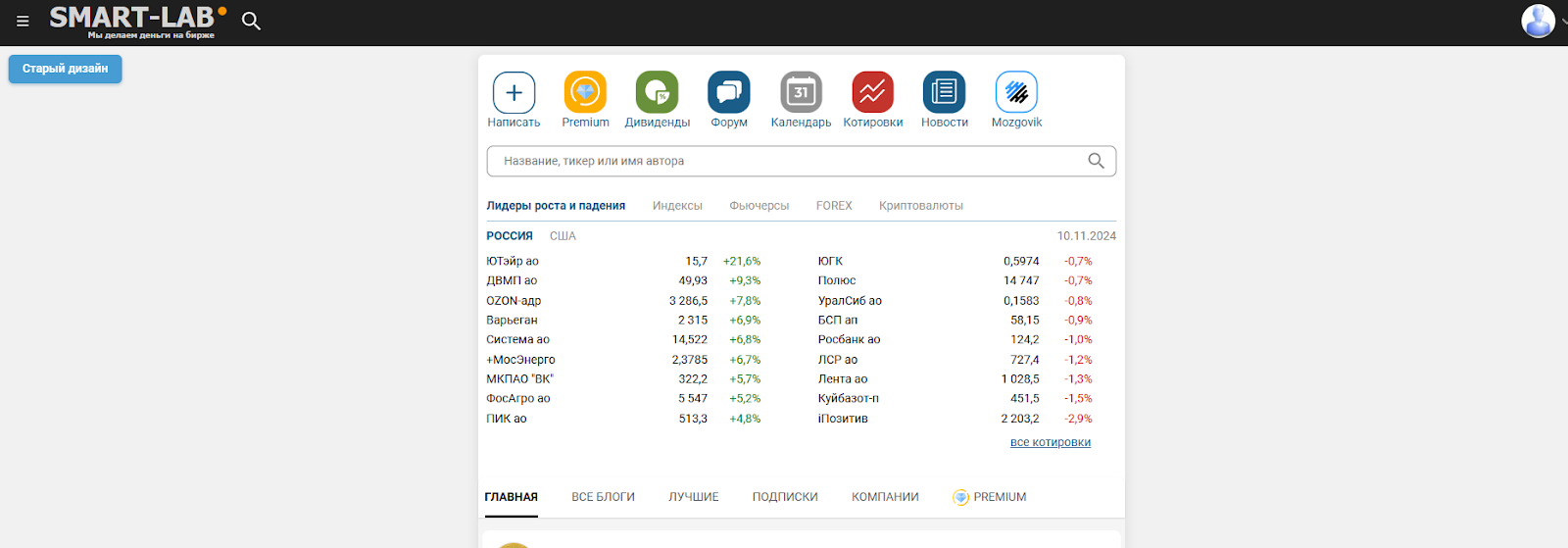This screenshot has width=1568, height=548.
Task: Open the Система ао quote
Action: pyautogui.click(x=517, y=340)
